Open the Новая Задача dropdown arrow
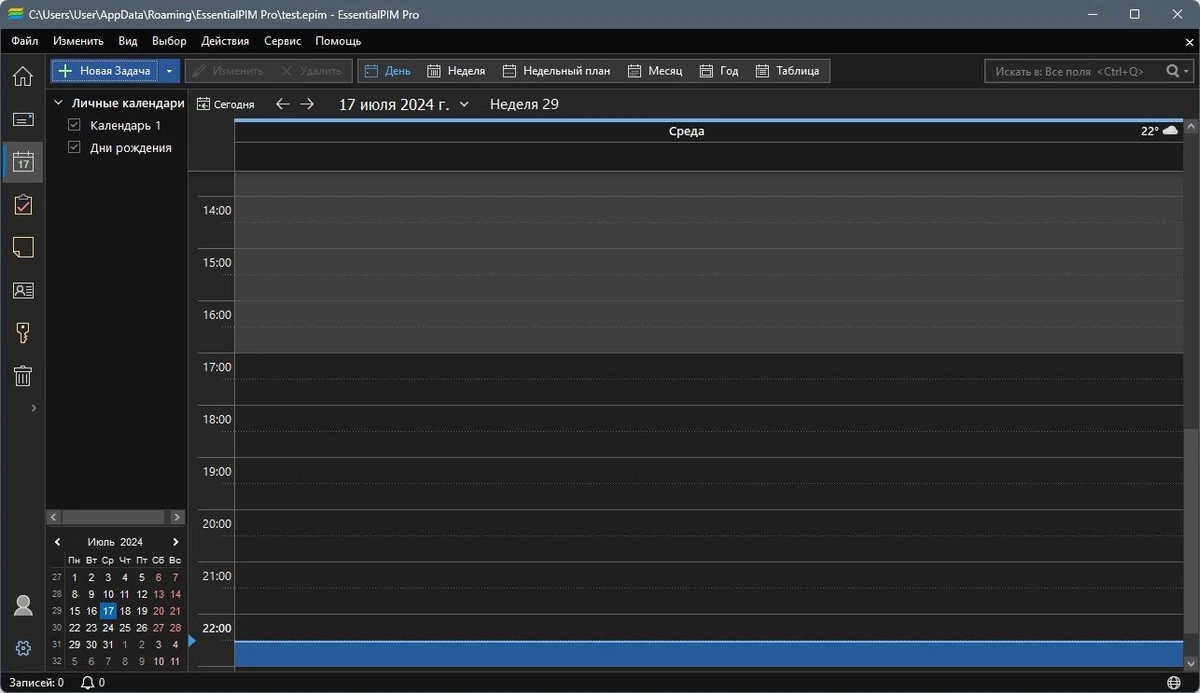The width and height of the screenshot is (1200, 693). point(169,71)
